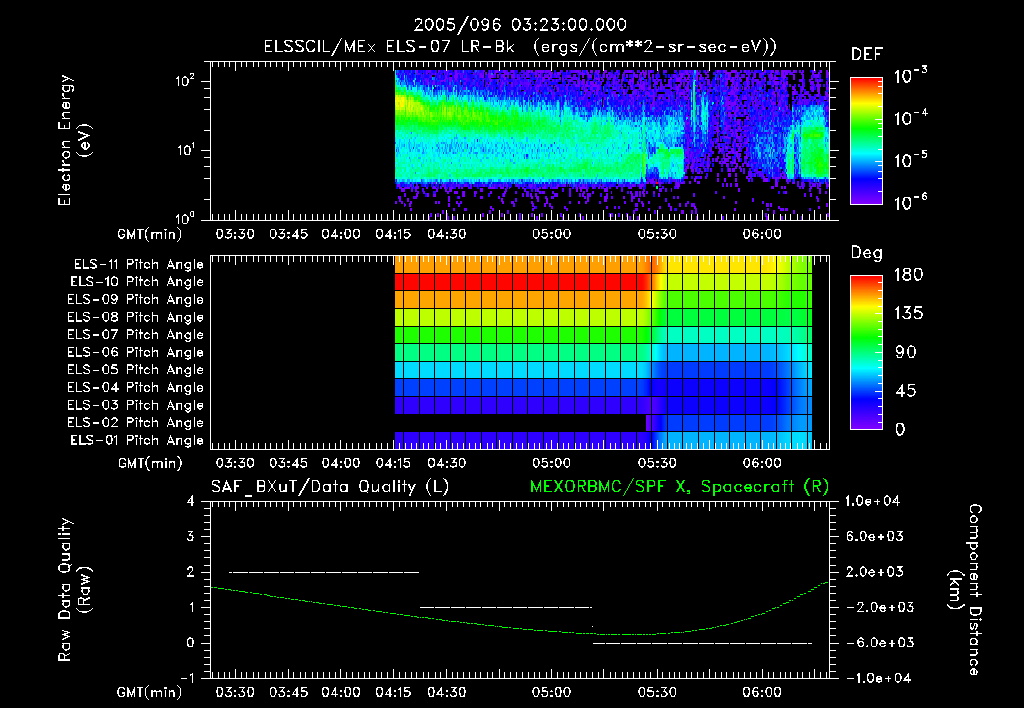Select the ELS-01 Pitch Angle row label
This screenshot has width=1024, height=708.
coord(137,440)
